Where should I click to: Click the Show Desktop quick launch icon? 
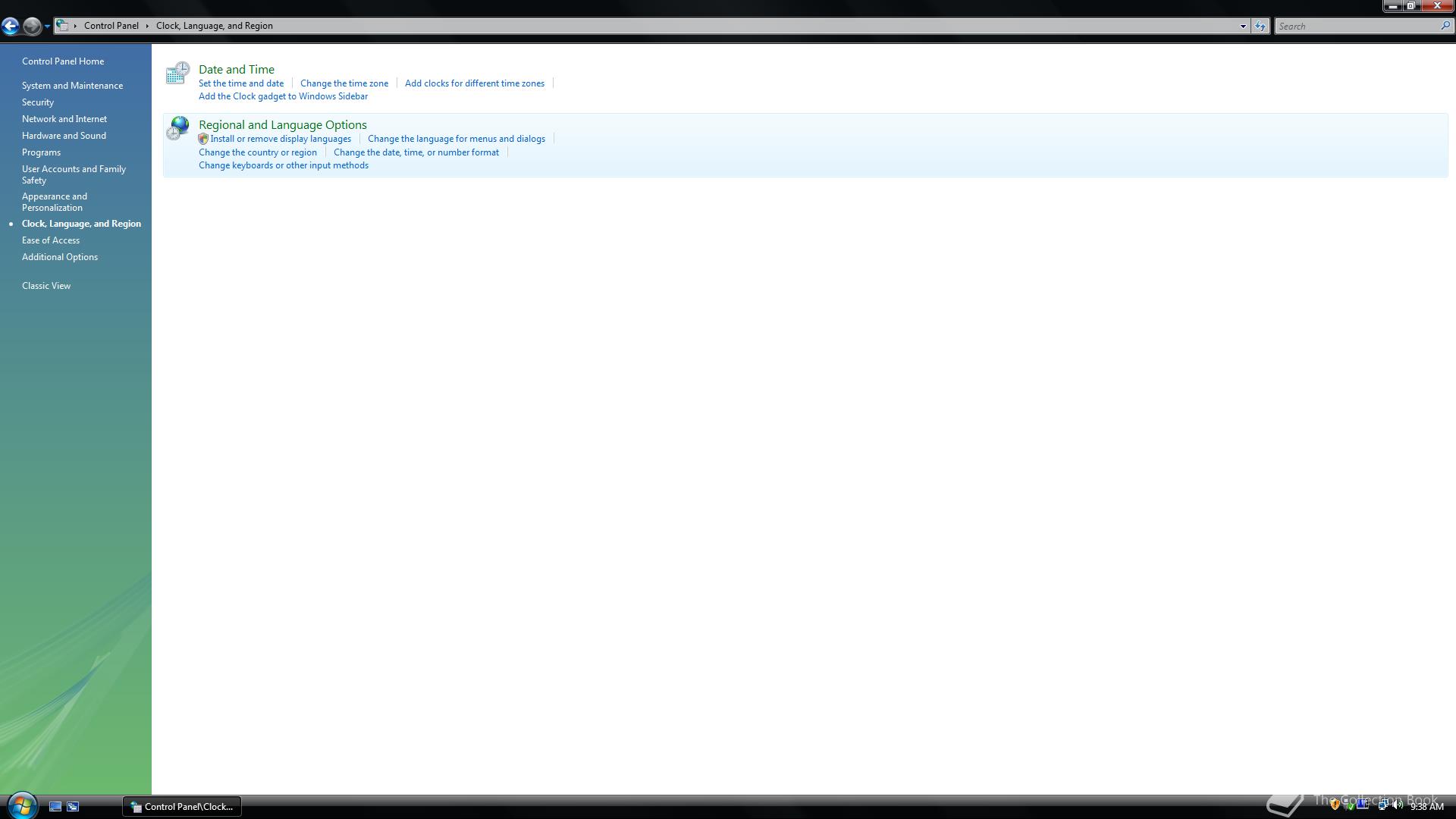55,807
